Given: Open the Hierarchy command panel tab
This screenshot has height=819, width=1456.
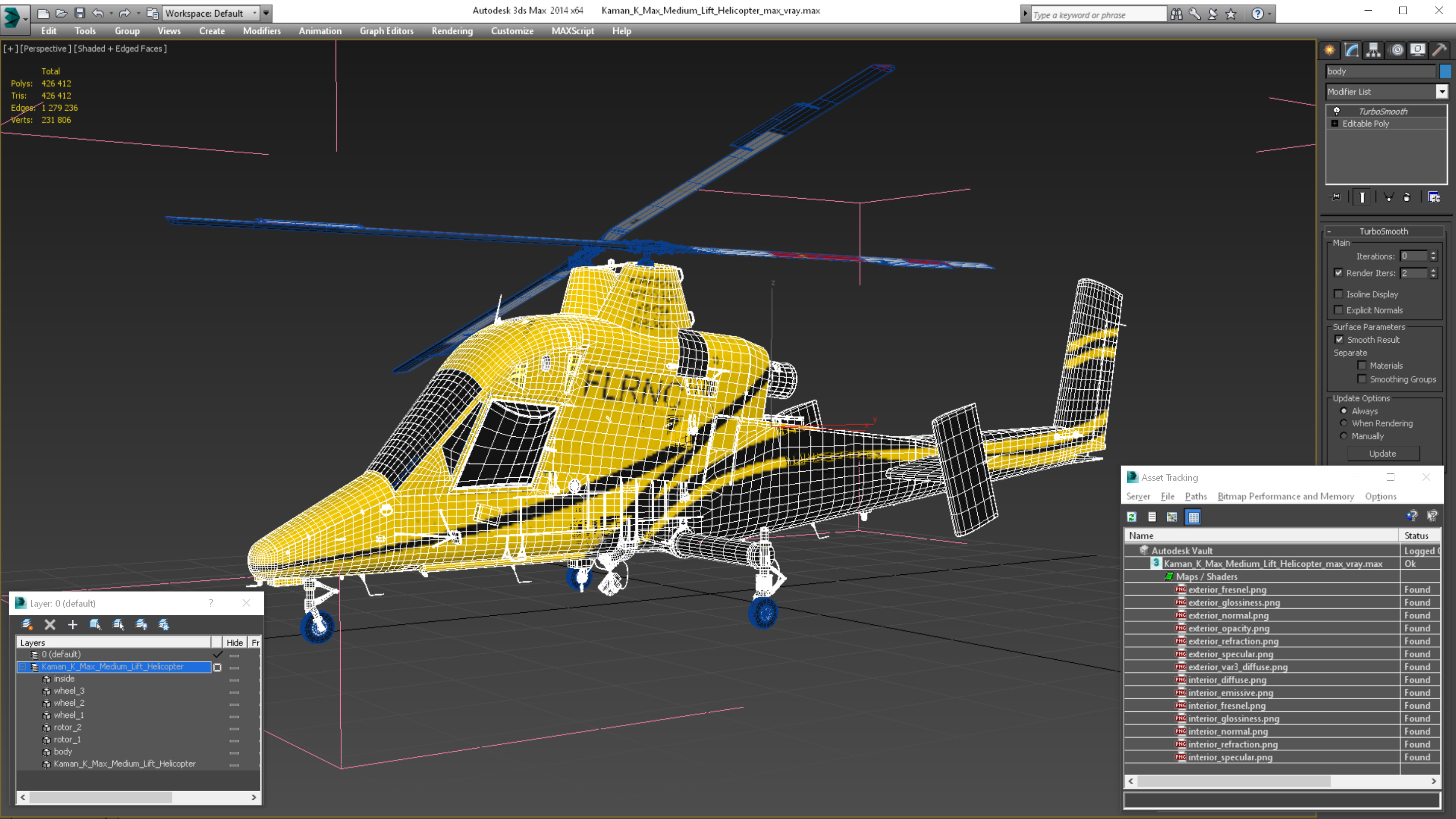Looking at the screenshot, I should coord(1374,51).
